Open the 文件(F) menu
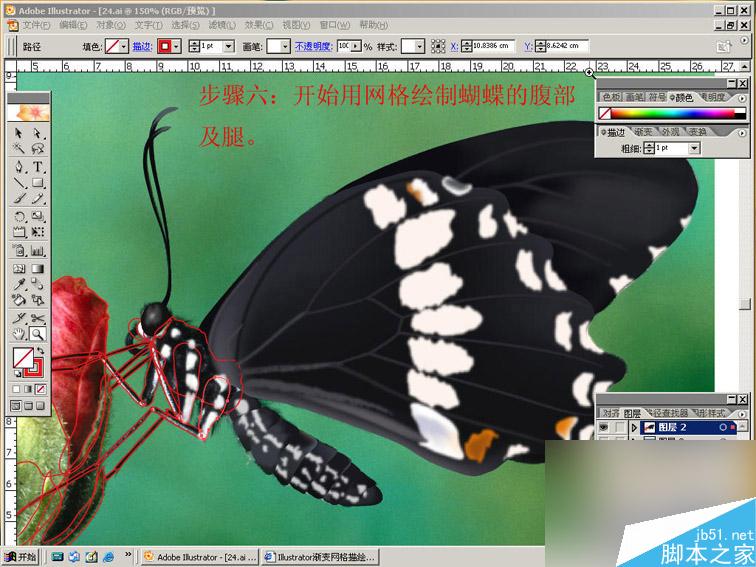The image size is (756, 567). pos(37,25)
